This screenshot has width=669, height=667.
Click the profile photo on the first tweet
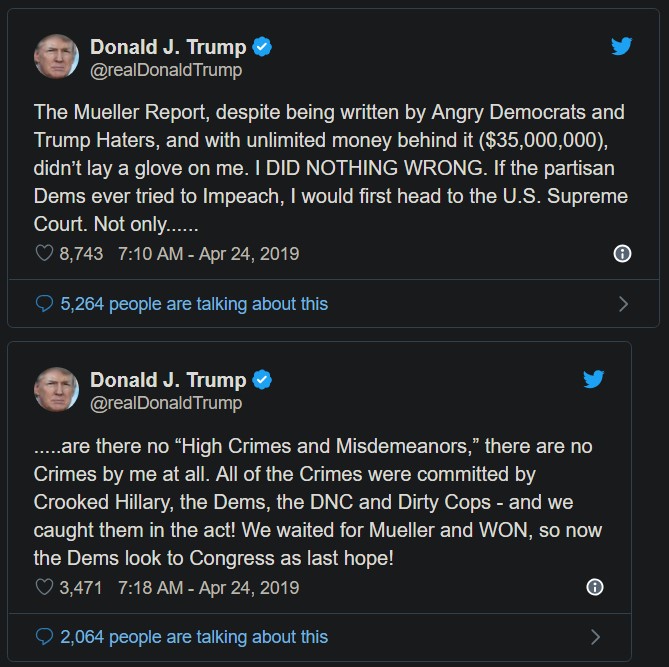point(56,57)
